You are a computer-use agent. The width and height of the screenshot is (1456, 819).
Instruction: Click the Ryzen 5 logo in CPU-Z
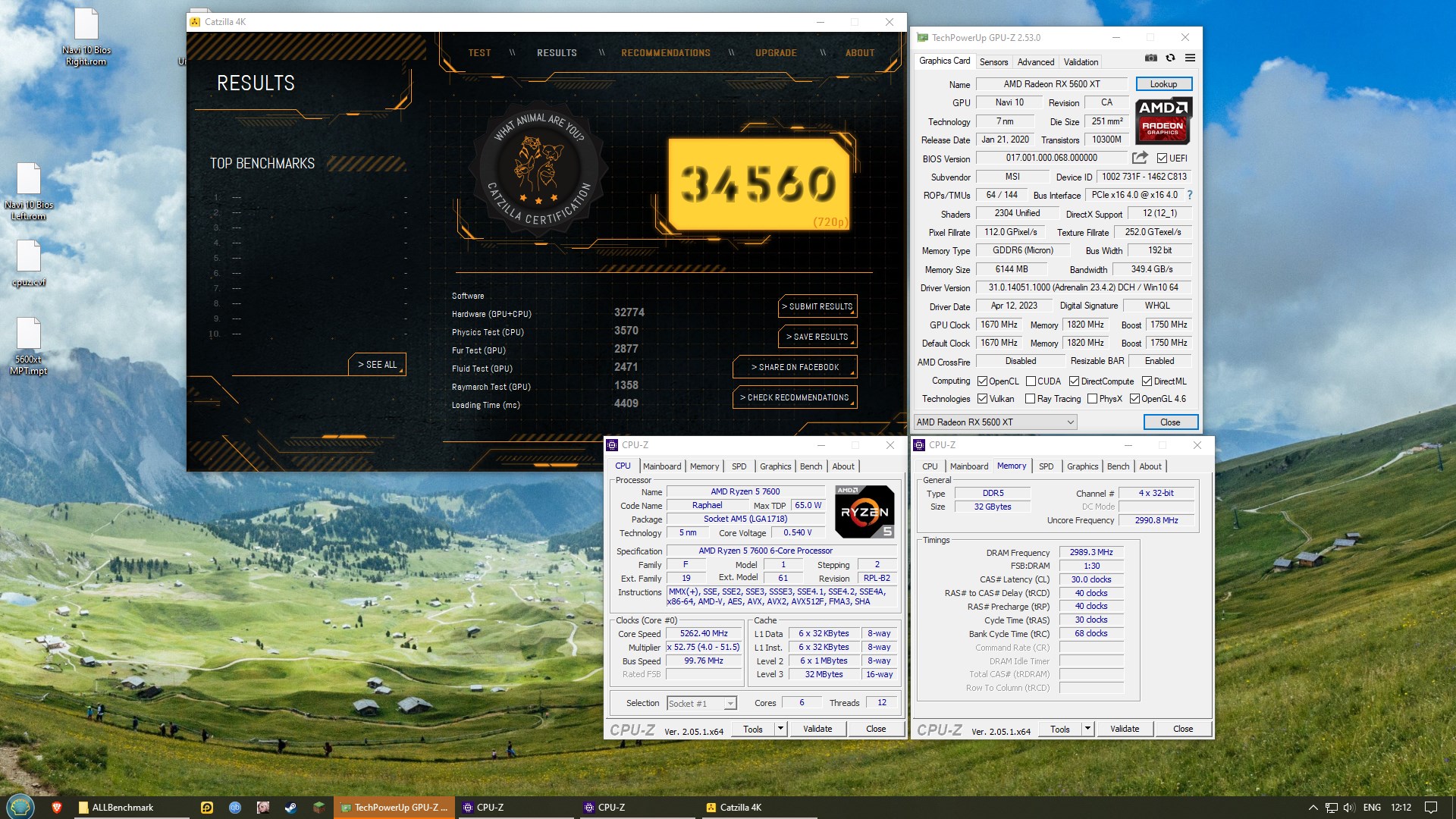pyautogui.click(x=864, y=512)
